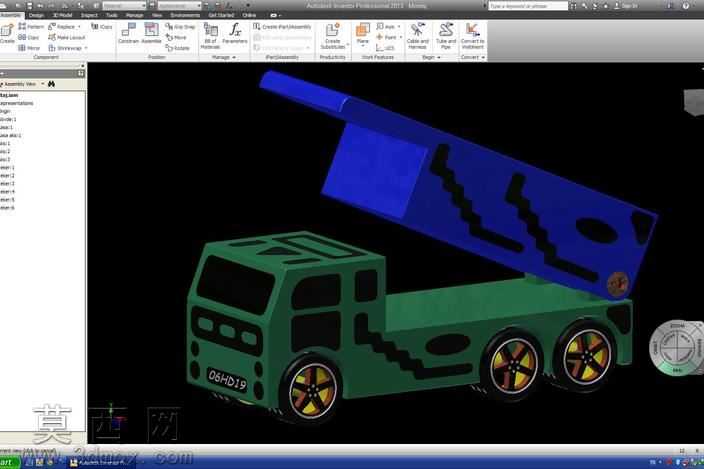Open the Inspect ribbon tab
This screenshot has width=704, height=469.
click(88, 15)
